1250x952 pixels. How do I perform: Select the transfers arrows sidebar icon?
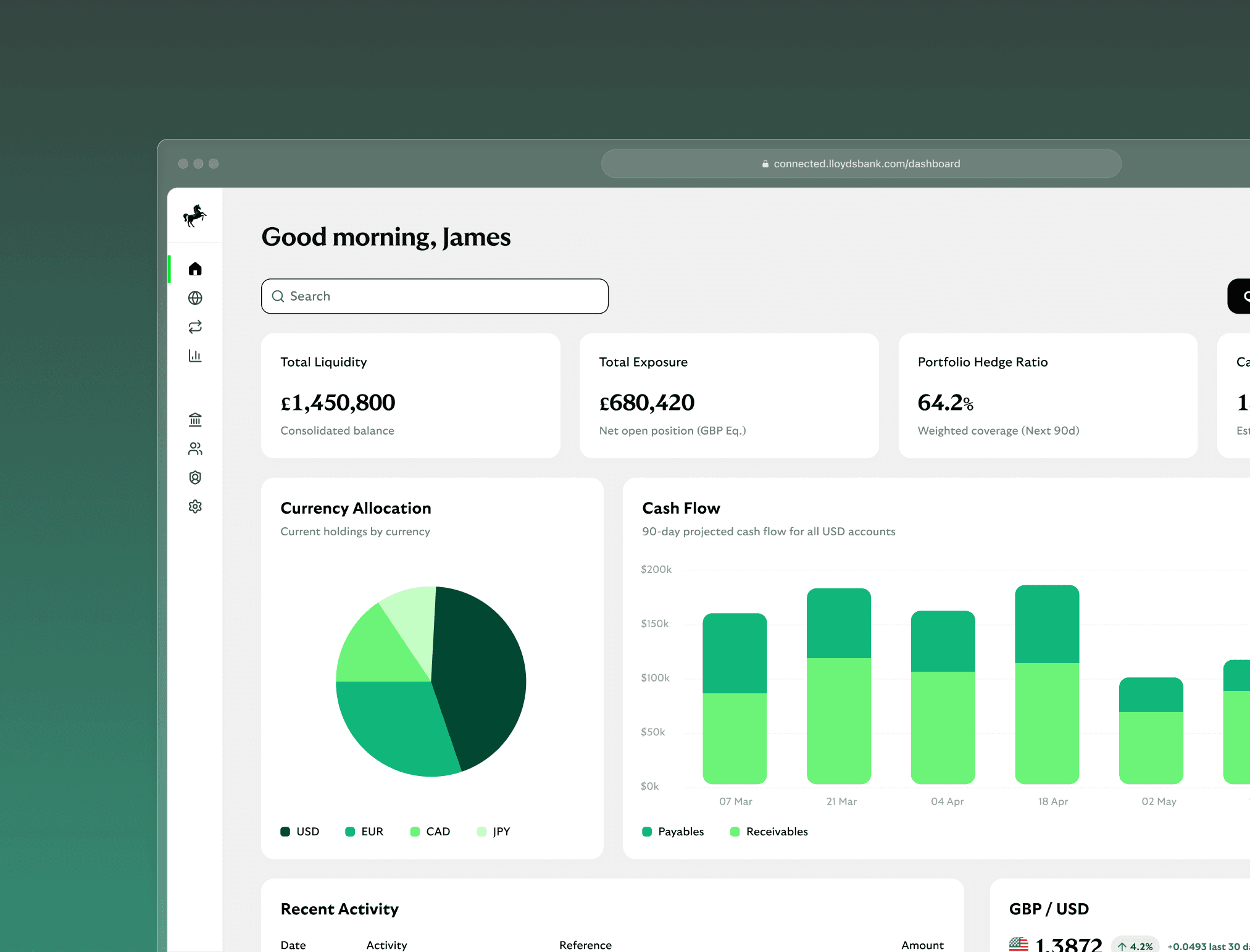pos(195,327)
